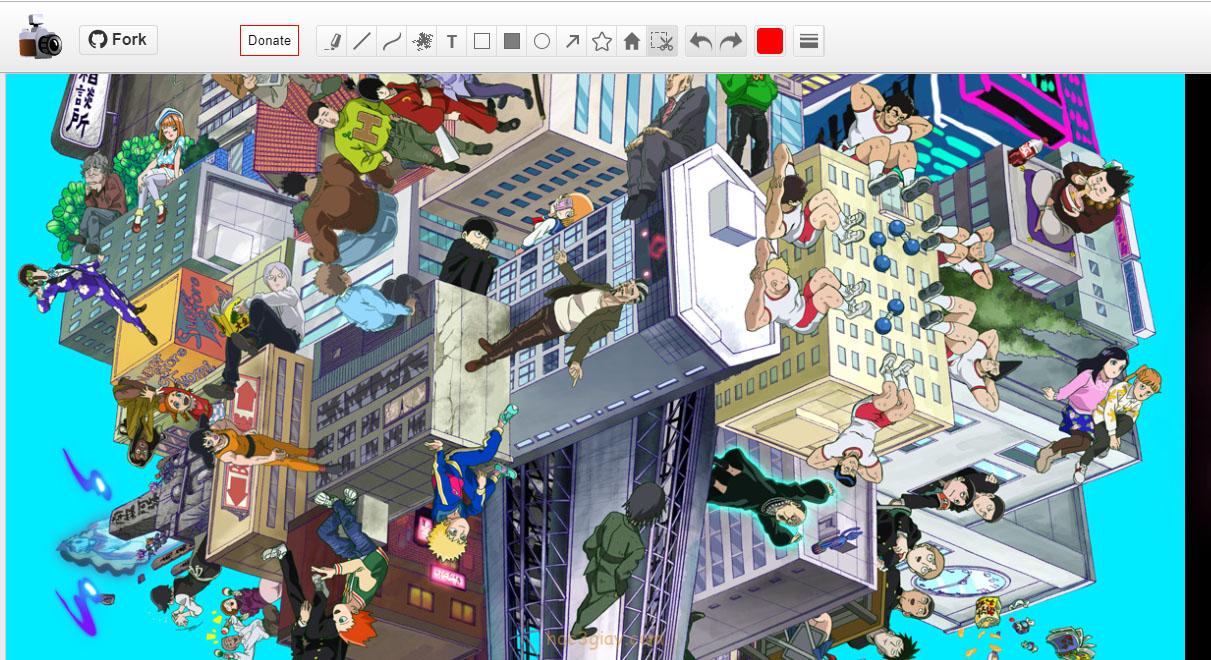
Task: Select the pencil freehand drawing tool
Action: (x=333, y=41)
